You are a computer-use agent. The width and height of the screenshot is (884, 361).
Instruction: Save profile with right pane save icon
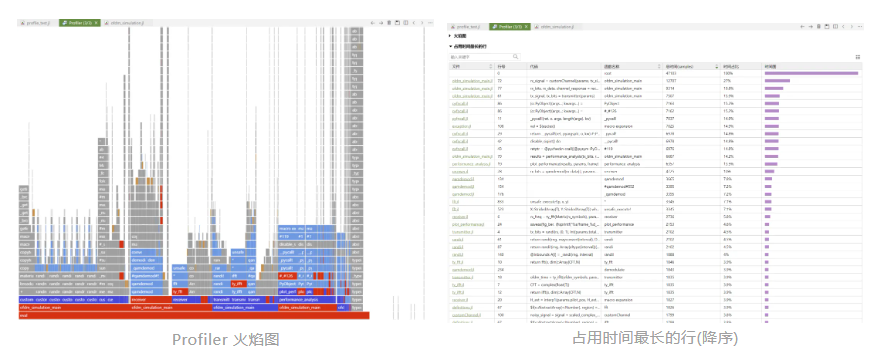pyautogui.click(x=827, y=27)
